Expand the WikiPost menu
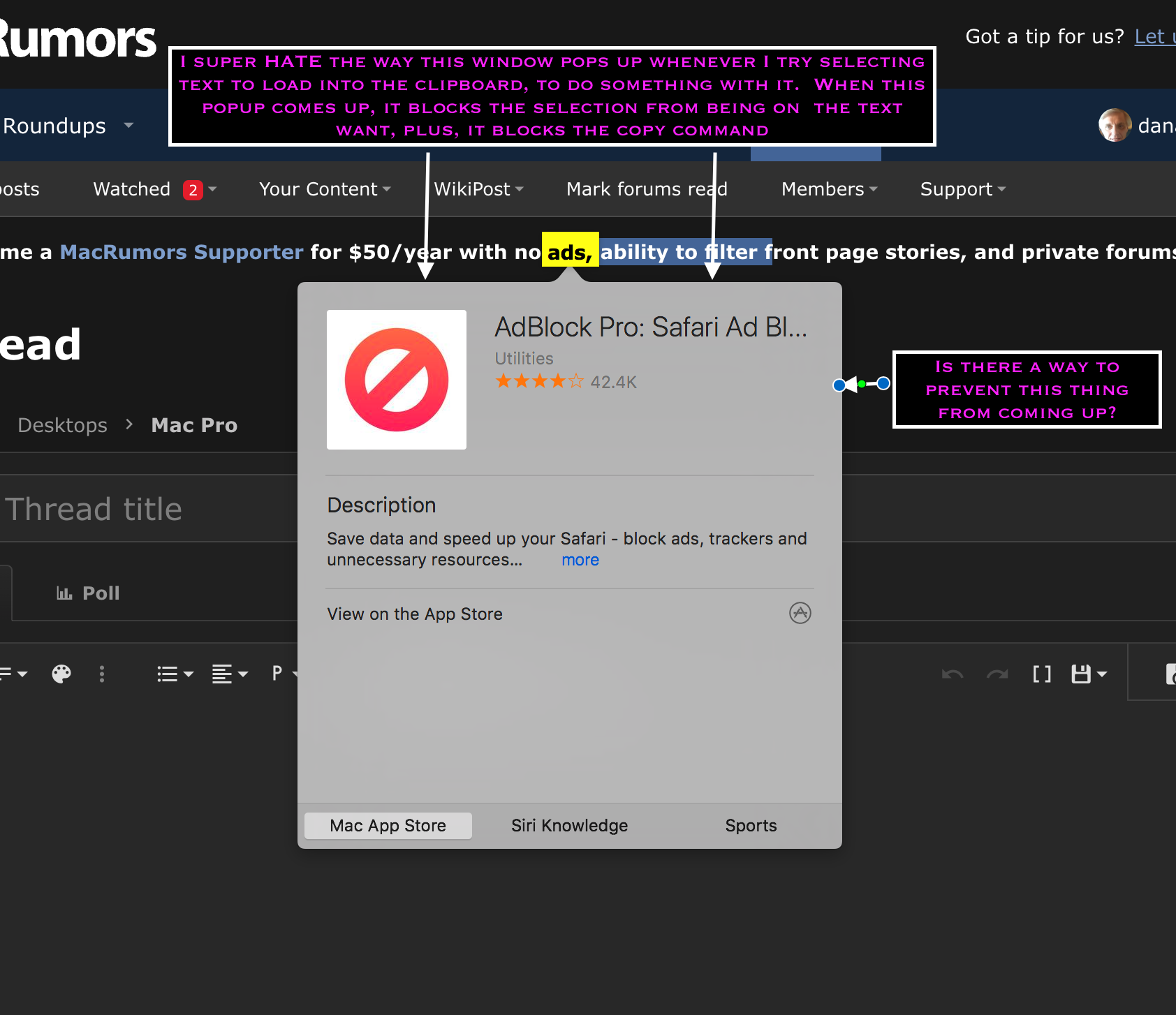Viewport: 1176px width, 1015px height. point(478,189)
